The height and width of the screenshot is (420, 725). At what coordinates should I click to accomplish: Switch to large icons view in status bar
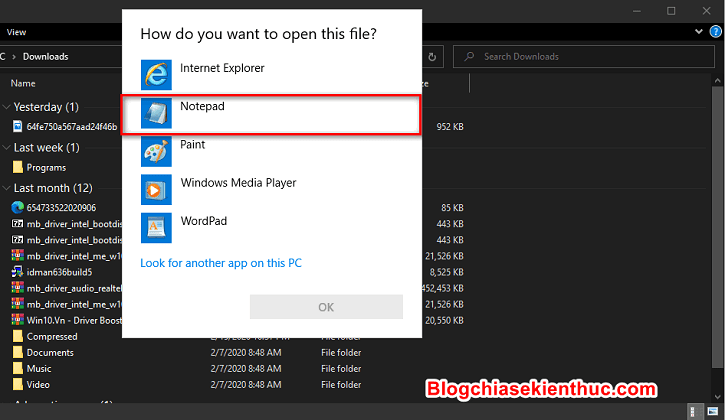713,411
